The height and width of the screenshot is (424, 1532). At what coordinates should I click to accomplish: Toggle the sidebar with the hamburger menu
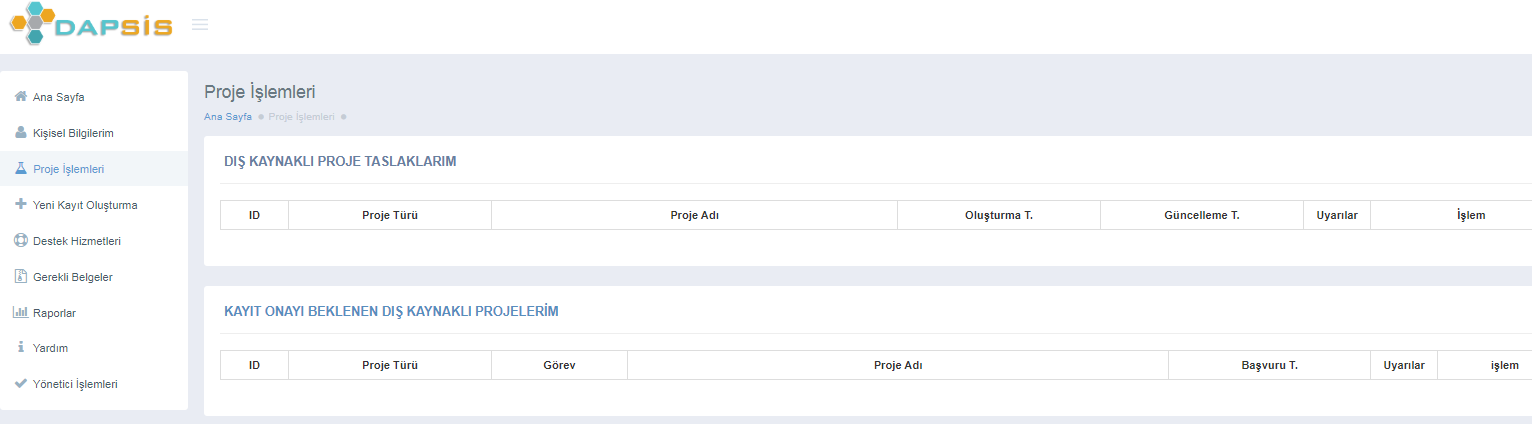tap(200, 25)
